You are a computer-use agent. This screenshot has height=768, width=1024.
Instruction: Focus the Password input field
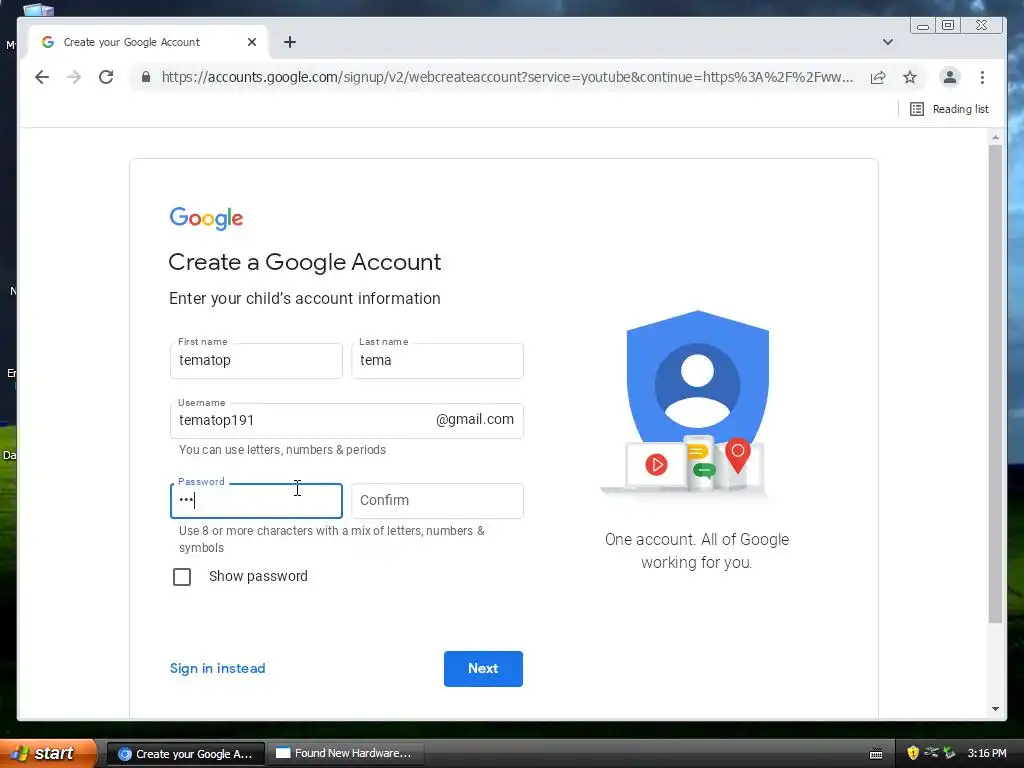click(x=256, y=501)
